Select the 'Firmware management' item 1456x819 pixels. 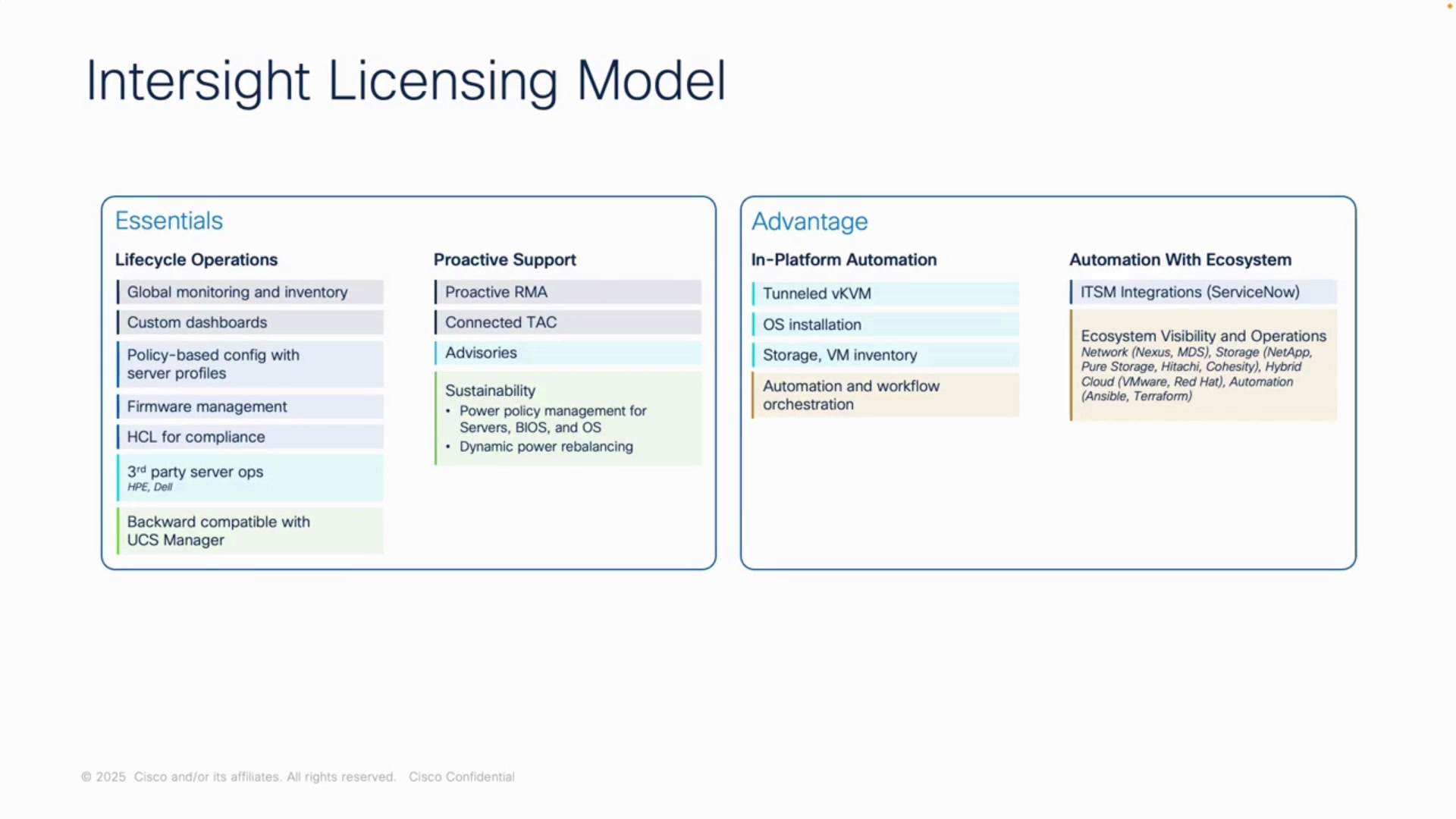click(x=250, y=406)
